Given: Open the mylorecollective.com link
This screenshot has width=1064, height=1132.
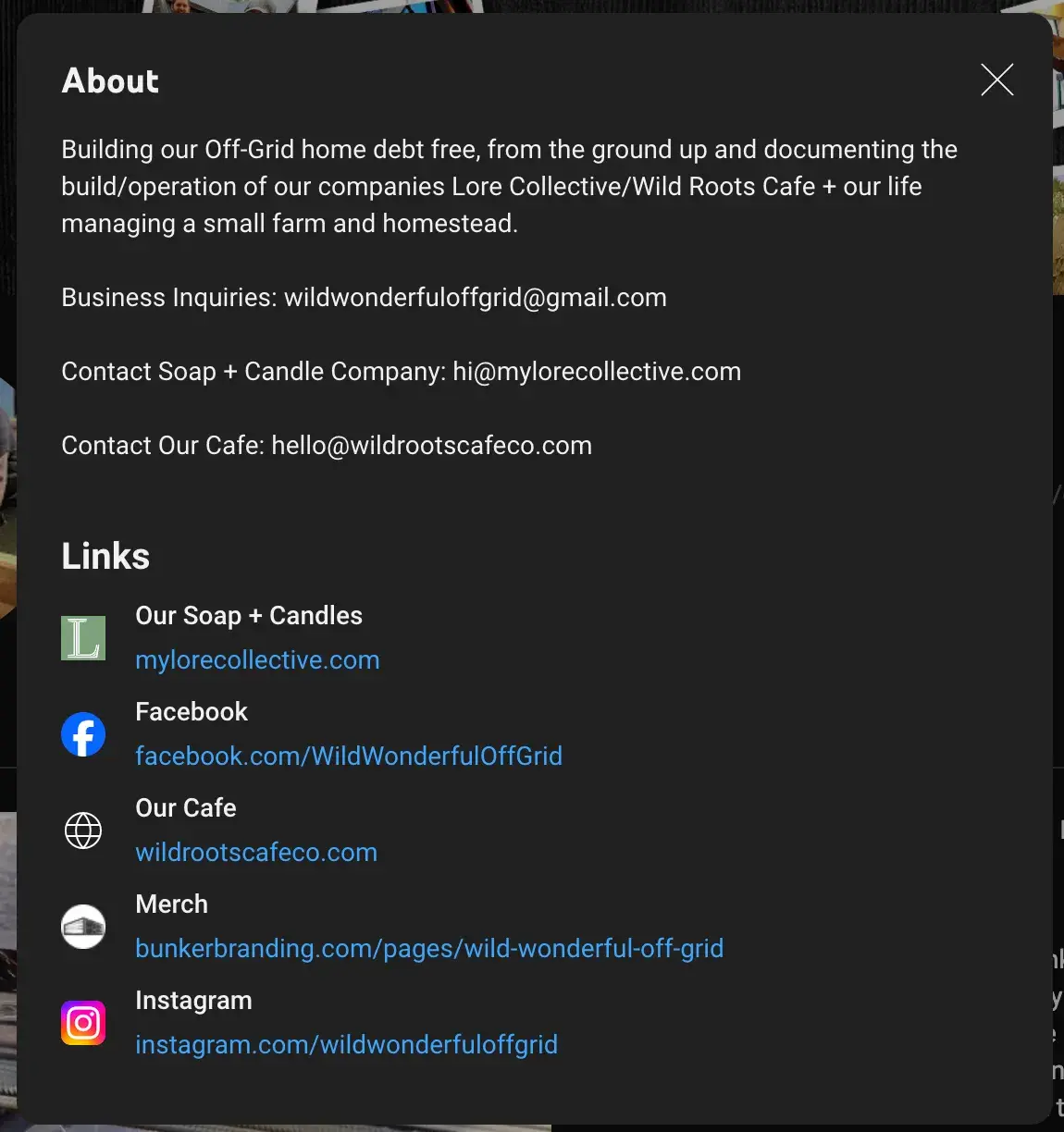Looking at the screenshot, I should point(257,660).
